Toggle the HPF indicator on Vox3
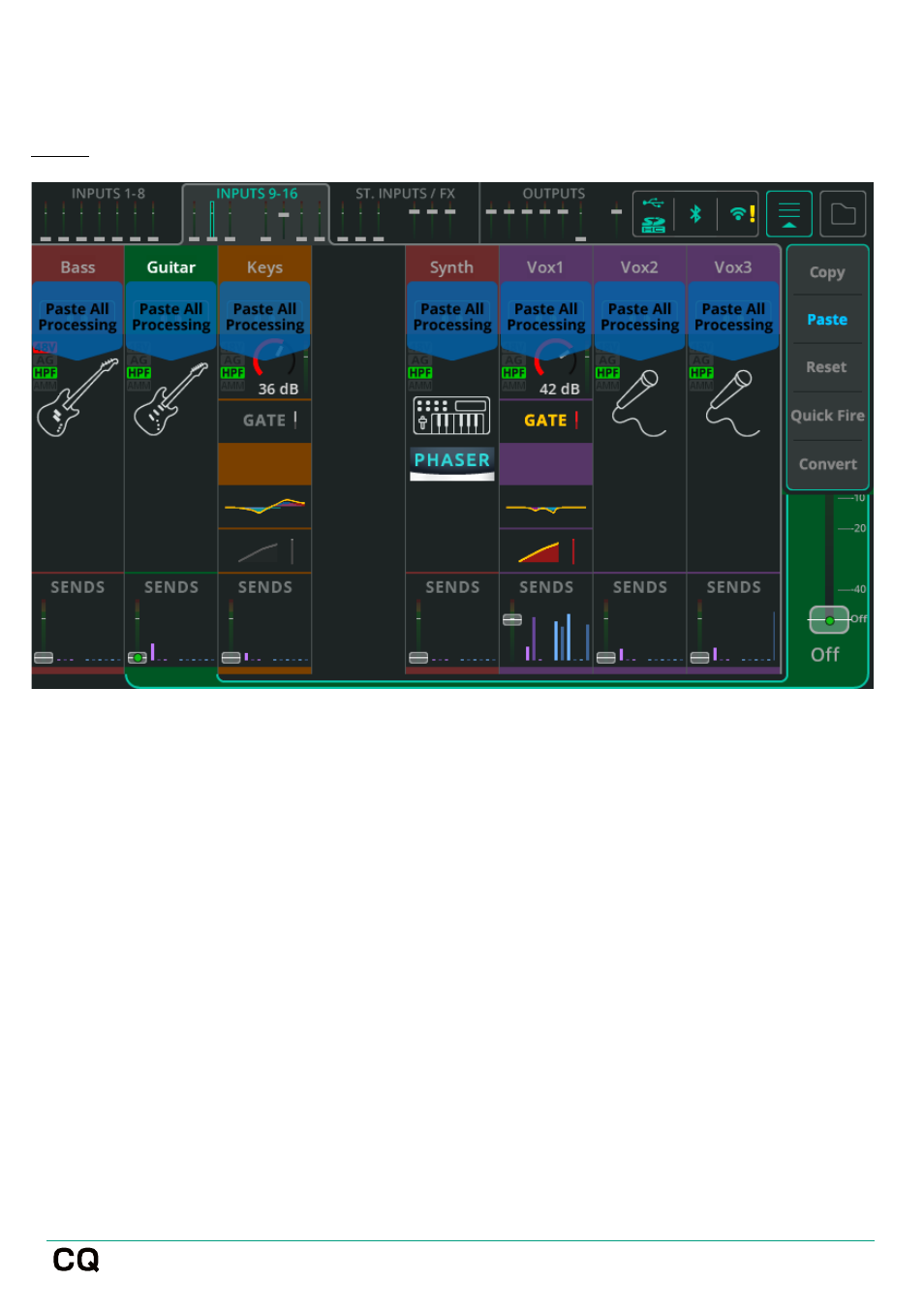This screenshot has width=924, height=1312. 701,372
